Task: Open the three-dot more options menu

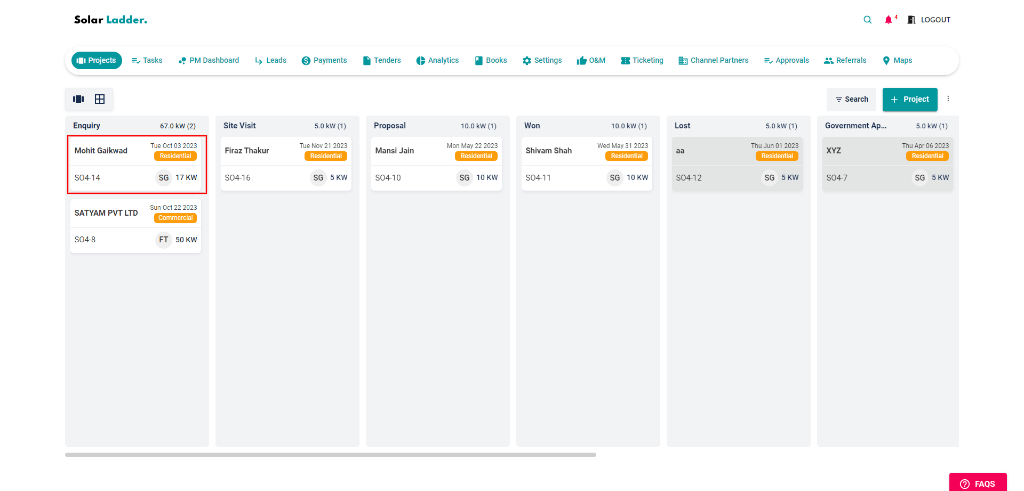Action: [948, 99]
